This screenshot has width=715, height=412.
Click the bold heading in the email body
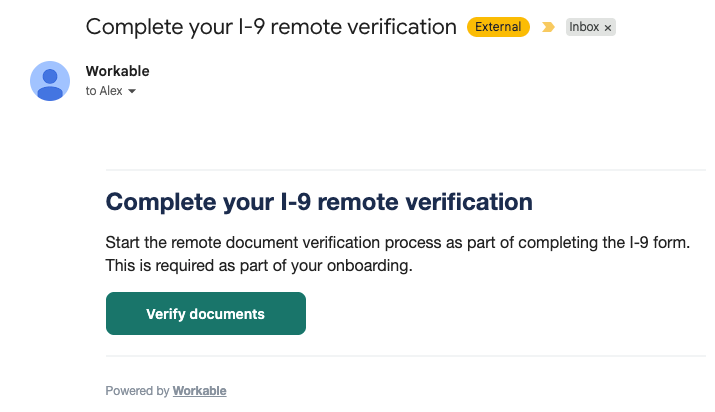pos(319,201)
